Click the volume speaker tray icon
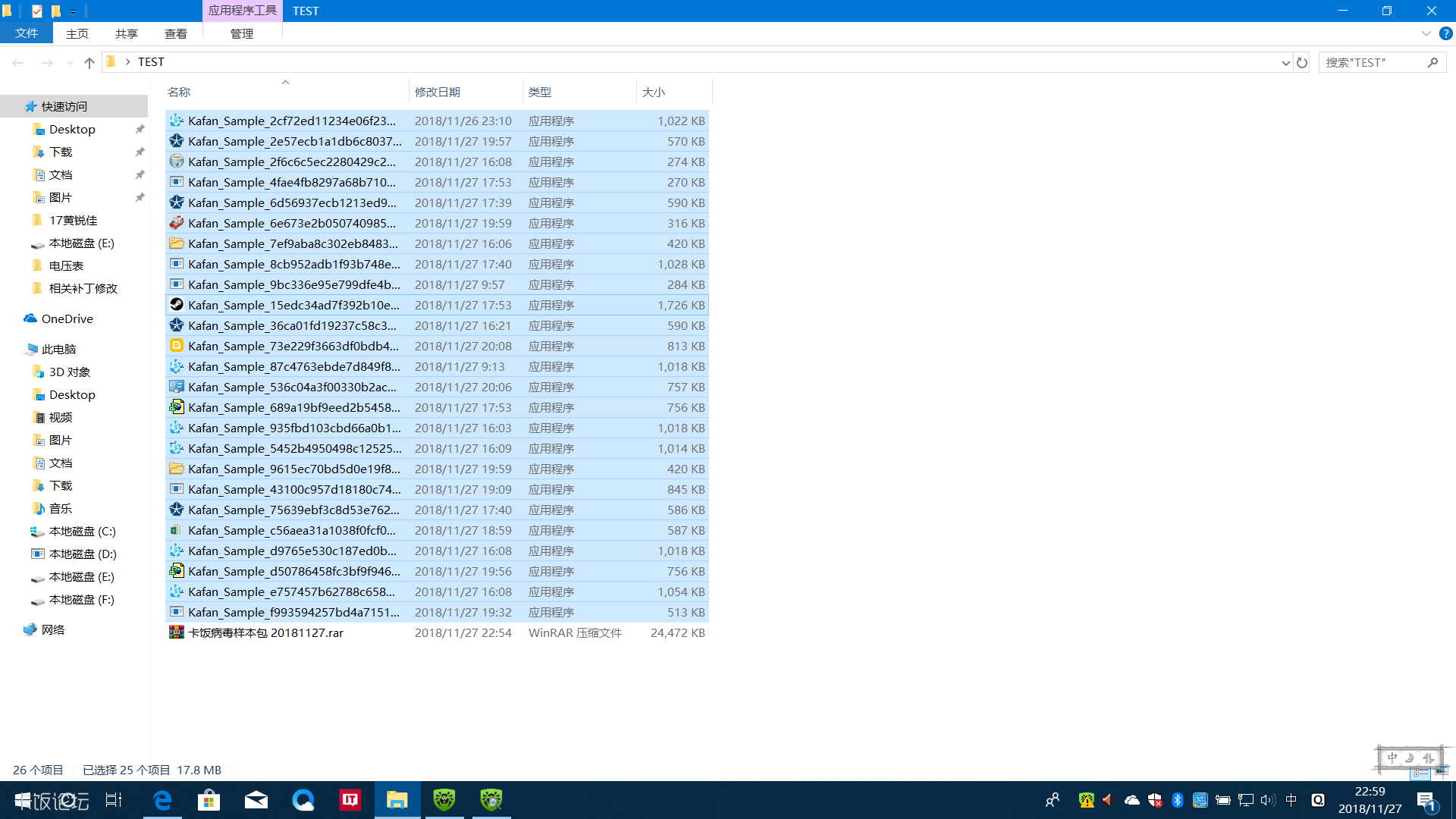Image resolution: width=1456 pixels, height=819 pixels. pos(1267,800)
